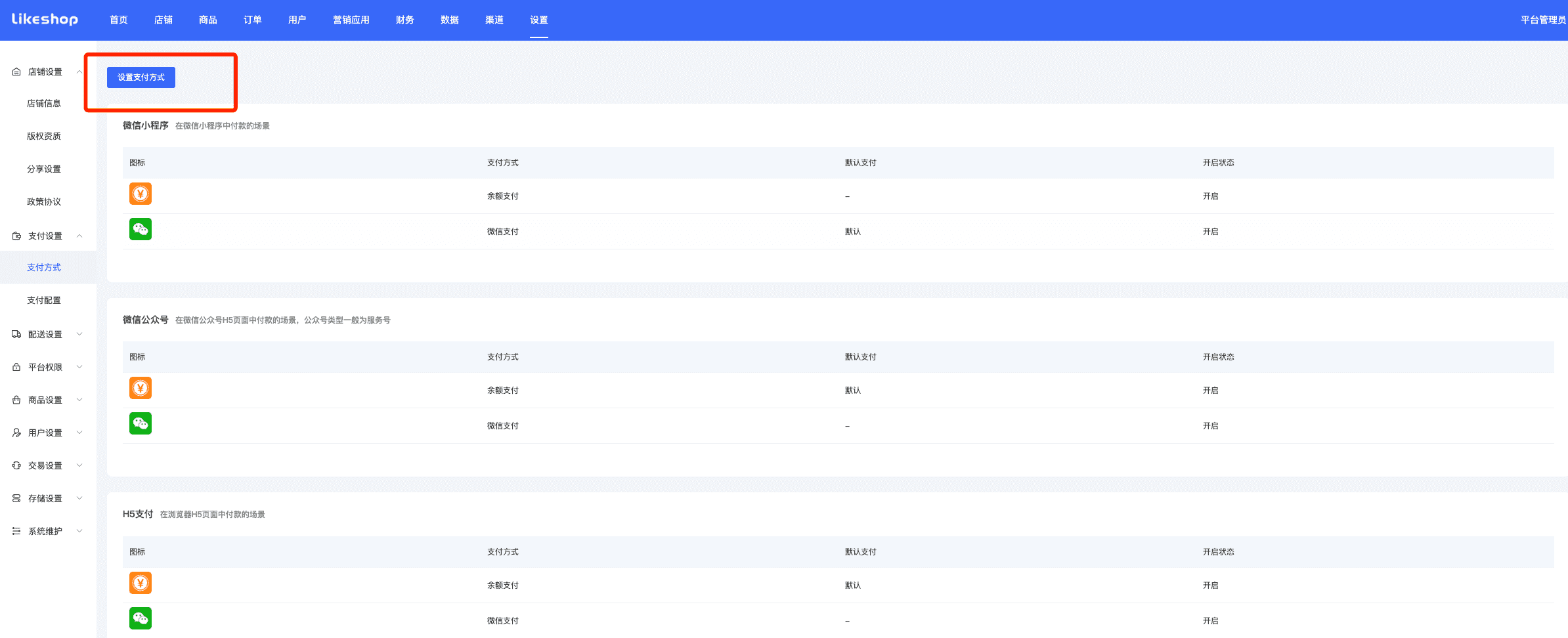
Task: Click 微信支付 green icon under 微信小程序
Action: click(141, 229)
